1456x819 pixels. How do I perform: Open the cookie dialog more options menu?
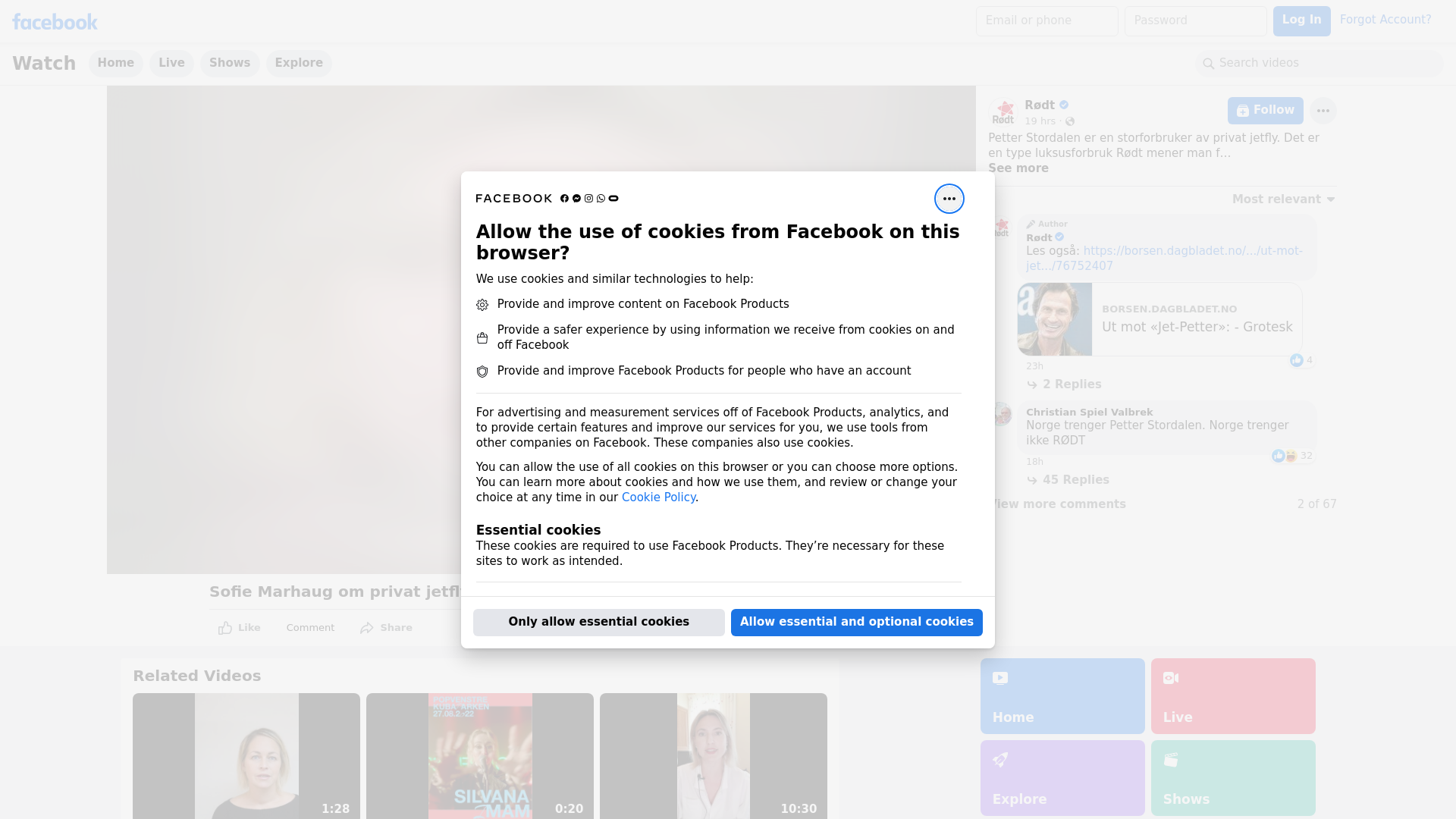click(949, 199)
